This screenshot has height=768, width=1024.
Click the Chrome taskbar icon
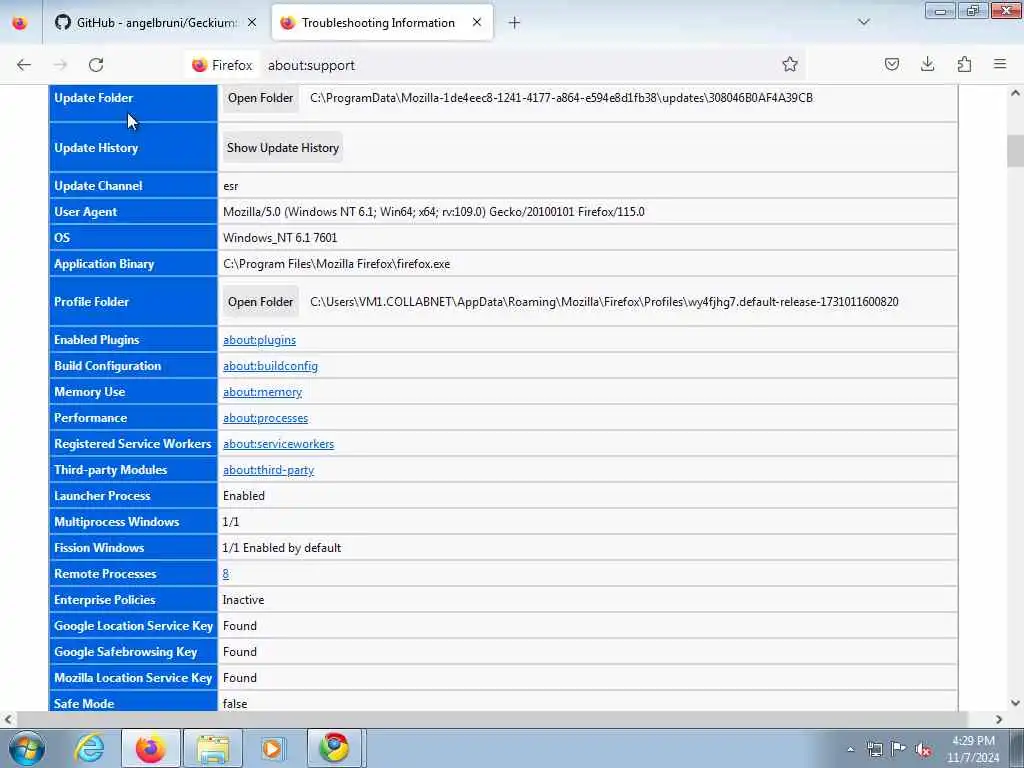coord(334,748)
